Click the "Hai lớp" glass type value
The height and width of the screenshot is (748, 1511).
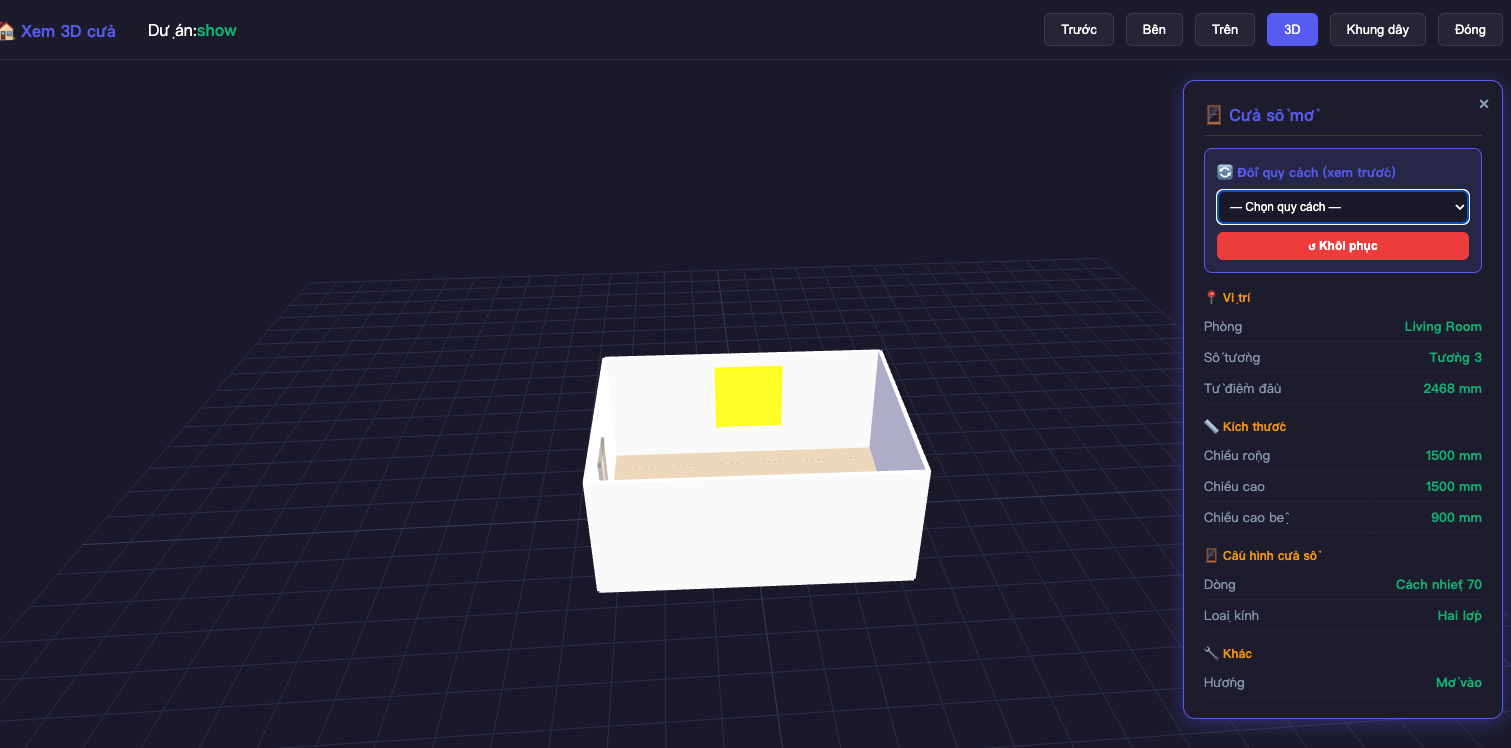(x=1460, y=615)
